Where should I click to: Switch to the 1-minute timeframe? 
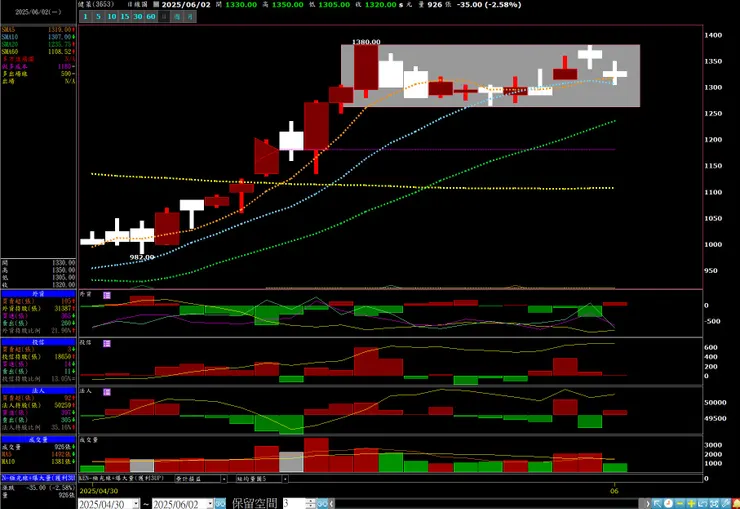point(85,17)
